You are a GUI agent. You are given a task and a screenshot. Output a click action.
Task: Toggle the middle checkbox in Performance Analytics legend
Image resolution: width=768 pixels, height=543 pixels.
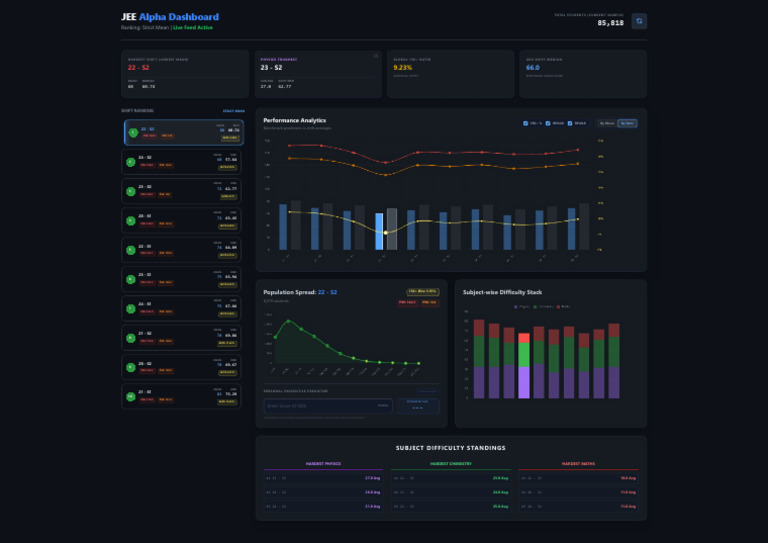pyautogui.click(x=548, y=123)
